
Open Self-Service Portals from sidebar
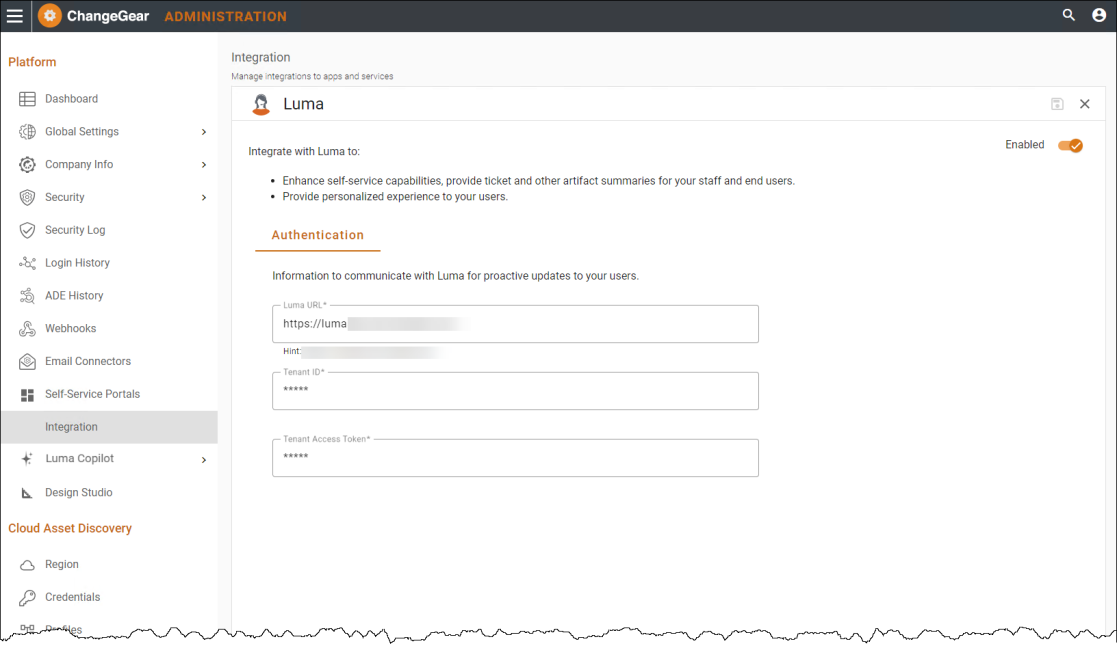click(x=92, y=394)
